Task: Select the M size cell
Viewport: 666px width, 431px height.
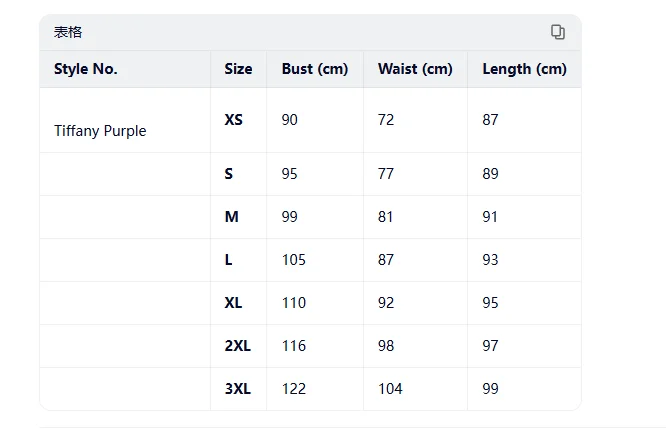Action: 231,217
